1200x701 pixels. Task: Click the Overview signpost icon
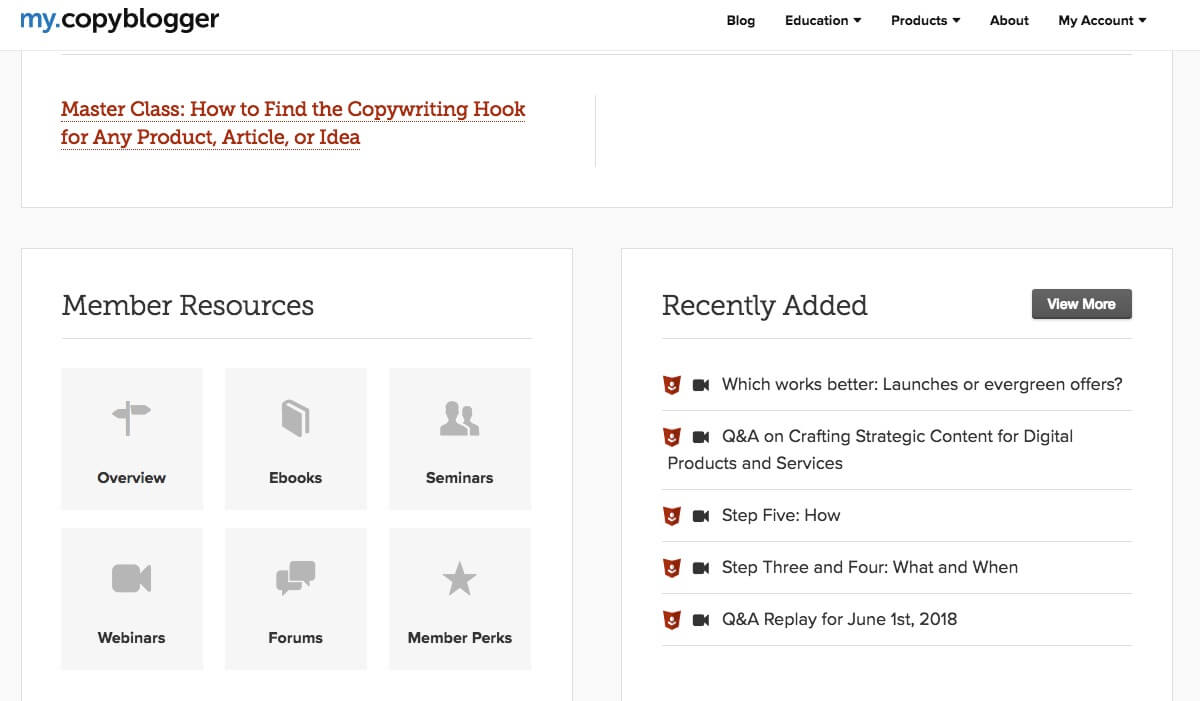coord(131,418)
